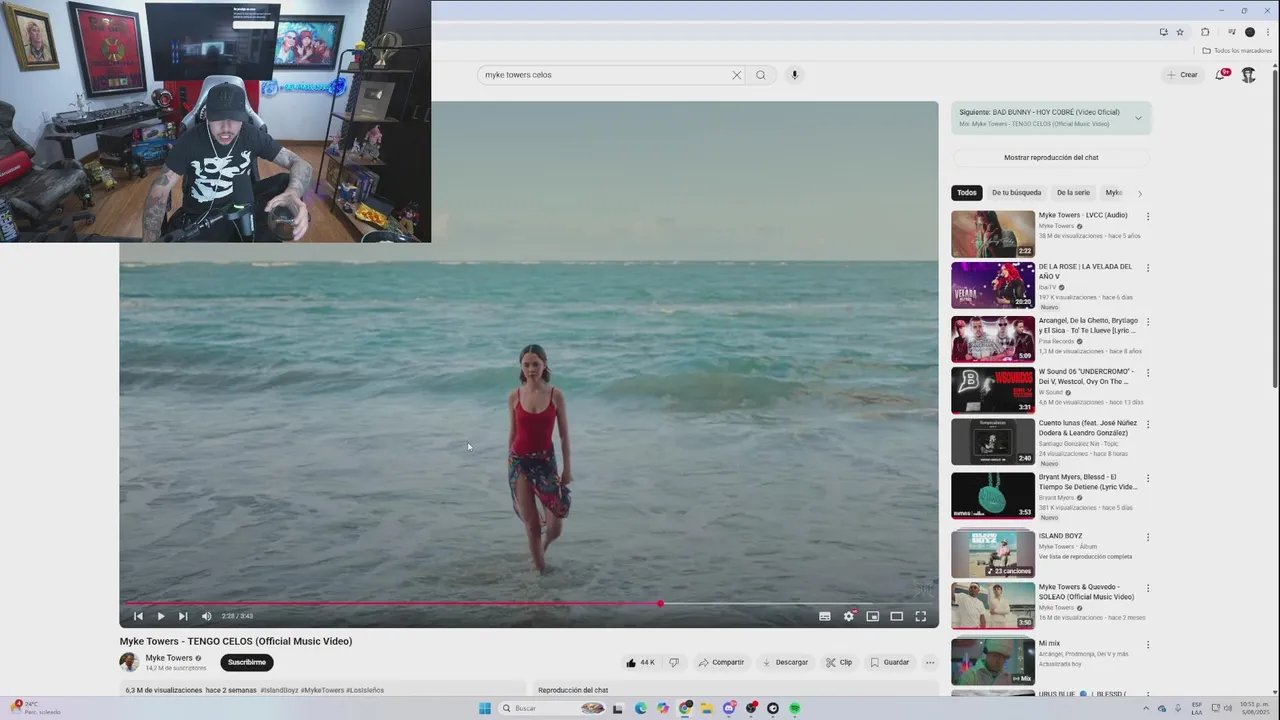Screen dimensions: 1280x720
Task: Click the Descargar button
Action: (785, 662)
